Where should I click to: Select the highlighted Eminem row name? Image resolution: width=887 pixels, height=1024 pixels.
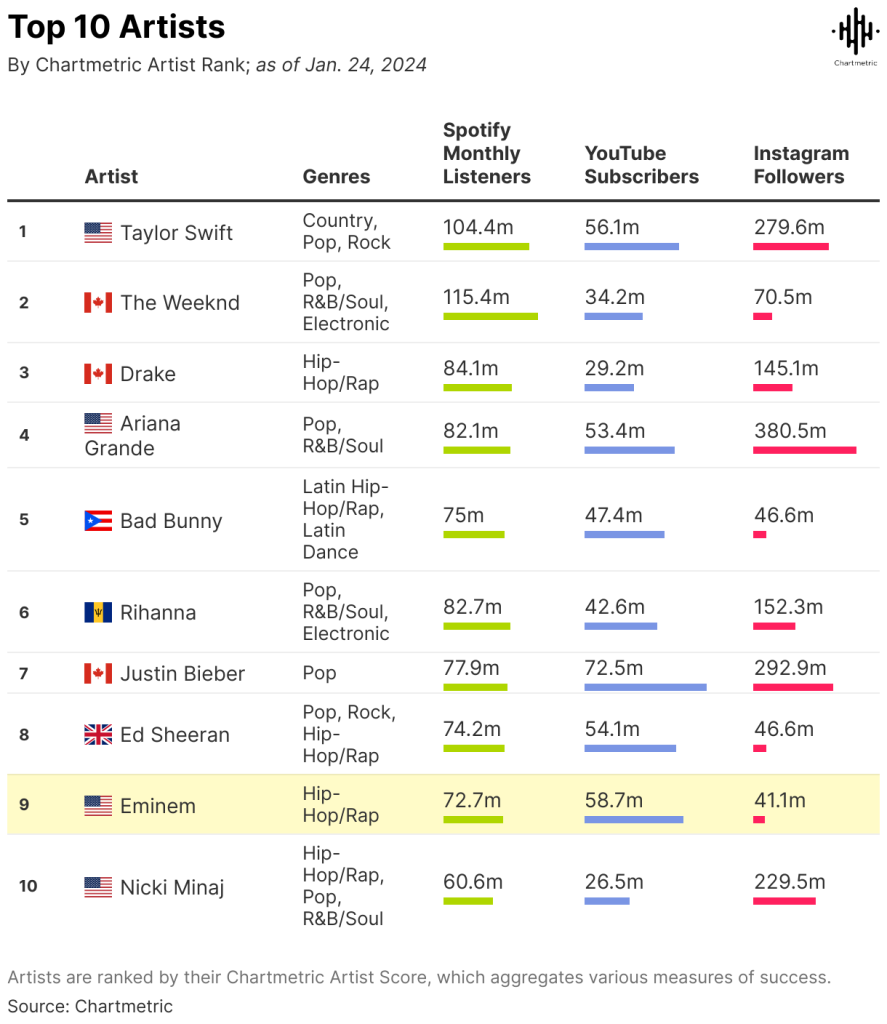158,806
